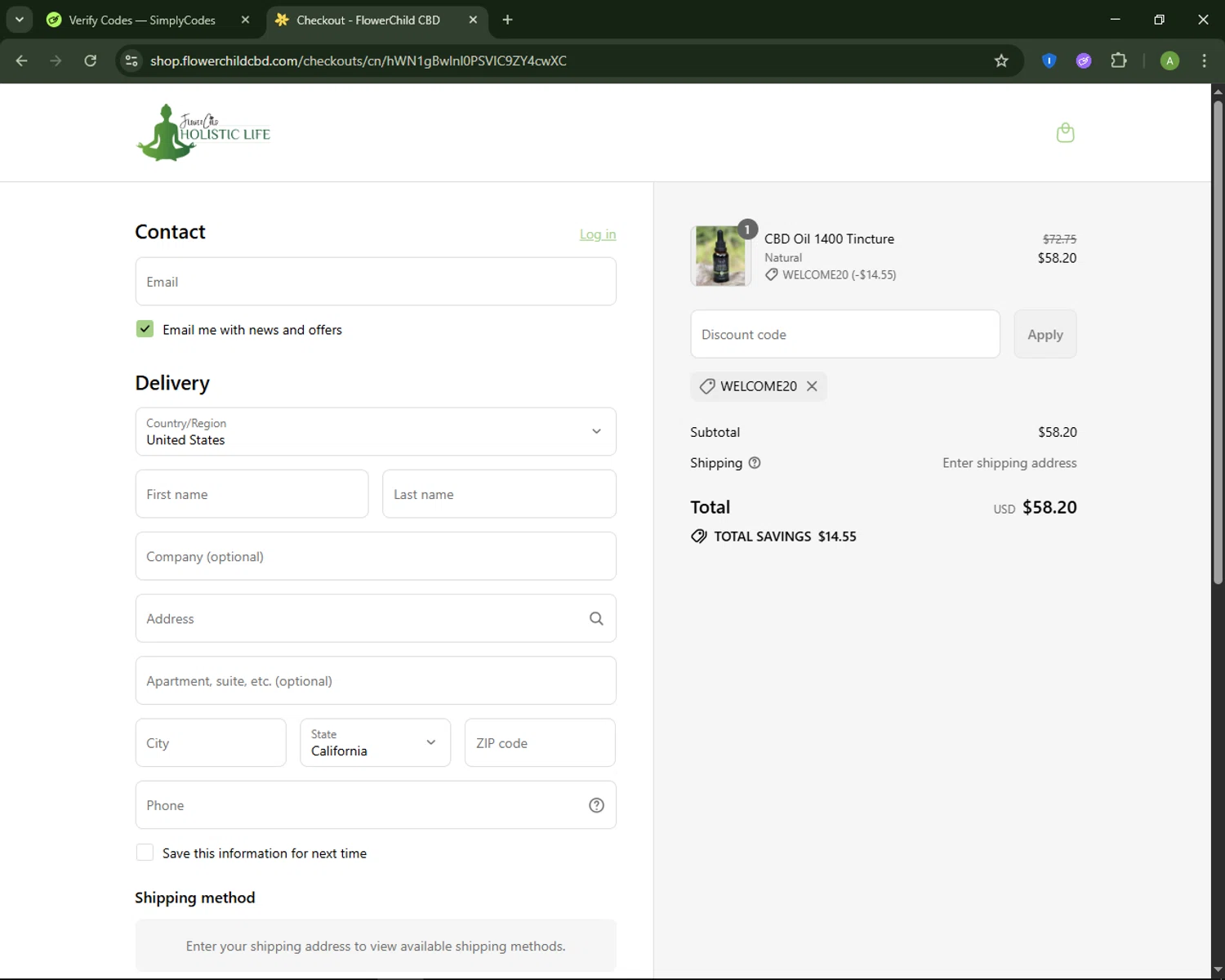Click the CBD Oil 1400 Tincture product name
Screen dimensions: 1225x980
coord(829,238)
